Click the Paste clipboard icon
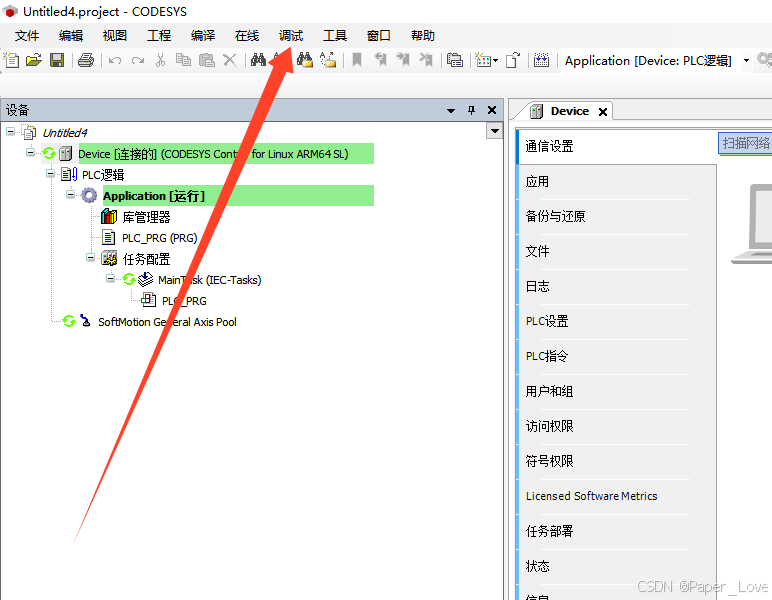This screenshot has width=772, height=600. click(x=206, y=60)
